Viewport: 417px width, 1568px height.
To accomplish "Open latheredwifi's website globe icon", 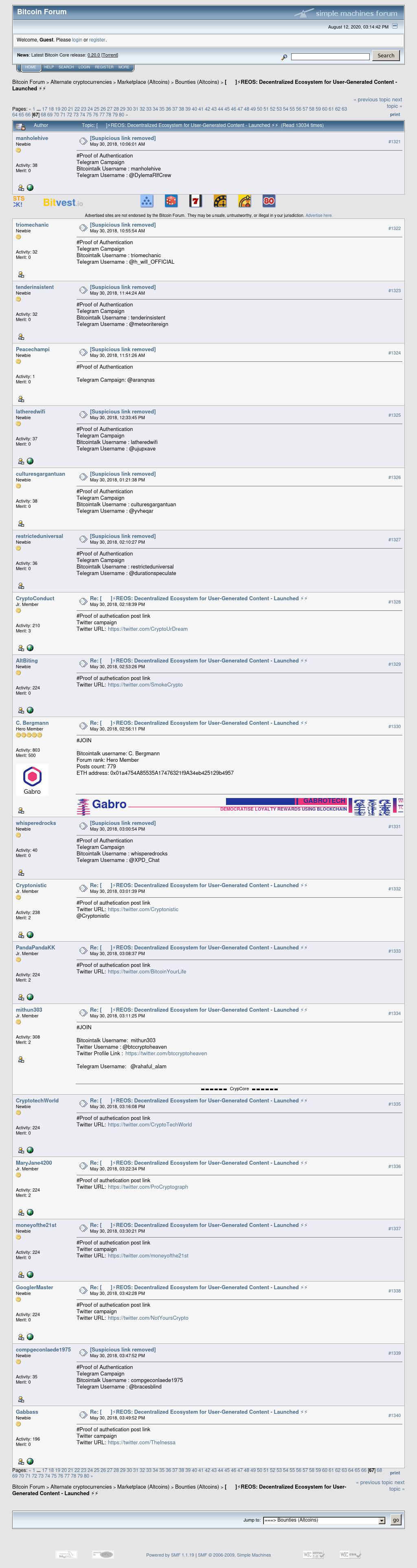I will point(31,461).
